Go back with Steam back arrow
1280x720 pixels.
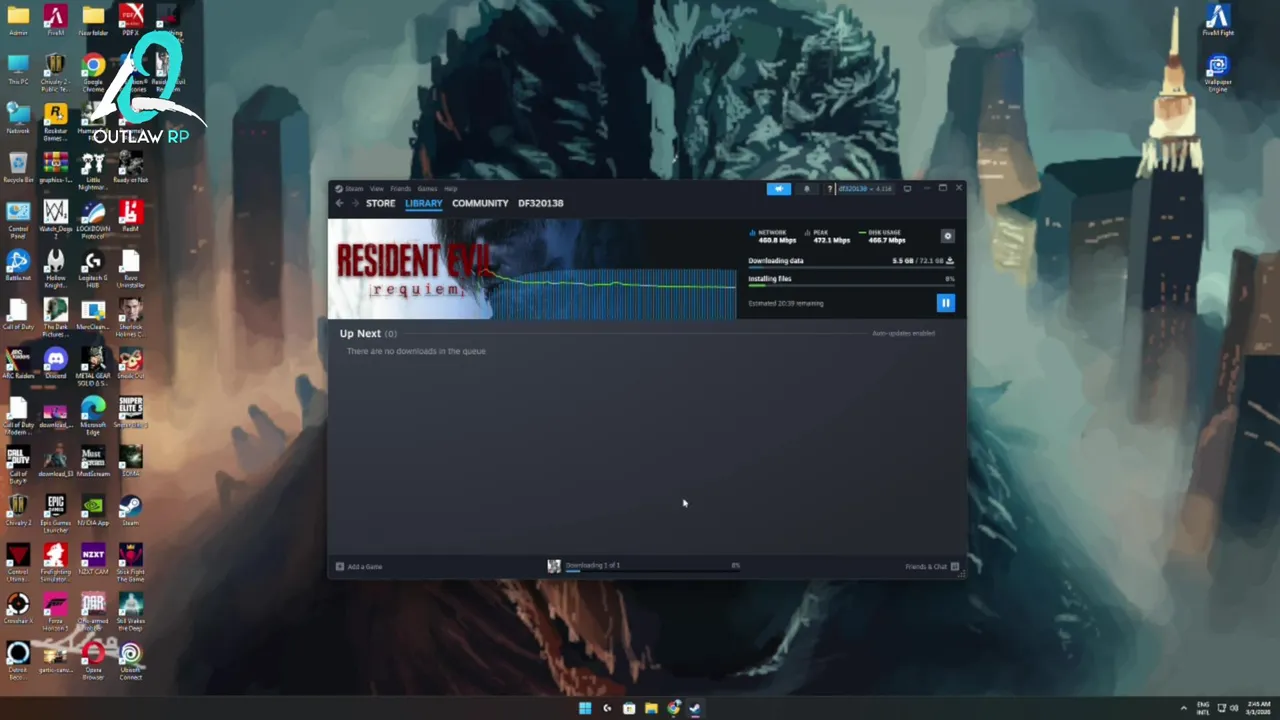[340, 203]
